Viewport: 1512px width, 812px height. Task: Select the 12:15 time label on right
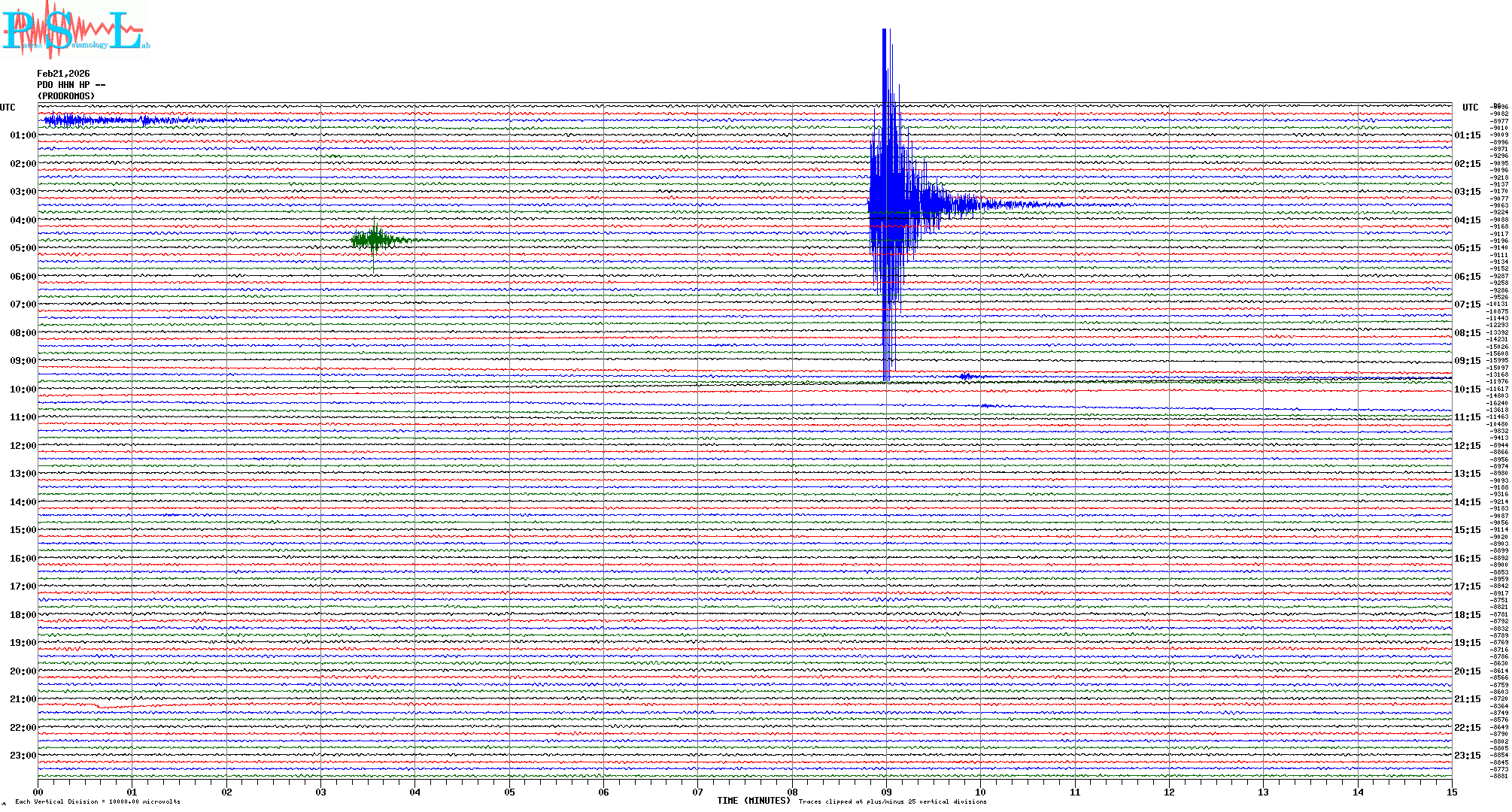(x=1467, y=446)
